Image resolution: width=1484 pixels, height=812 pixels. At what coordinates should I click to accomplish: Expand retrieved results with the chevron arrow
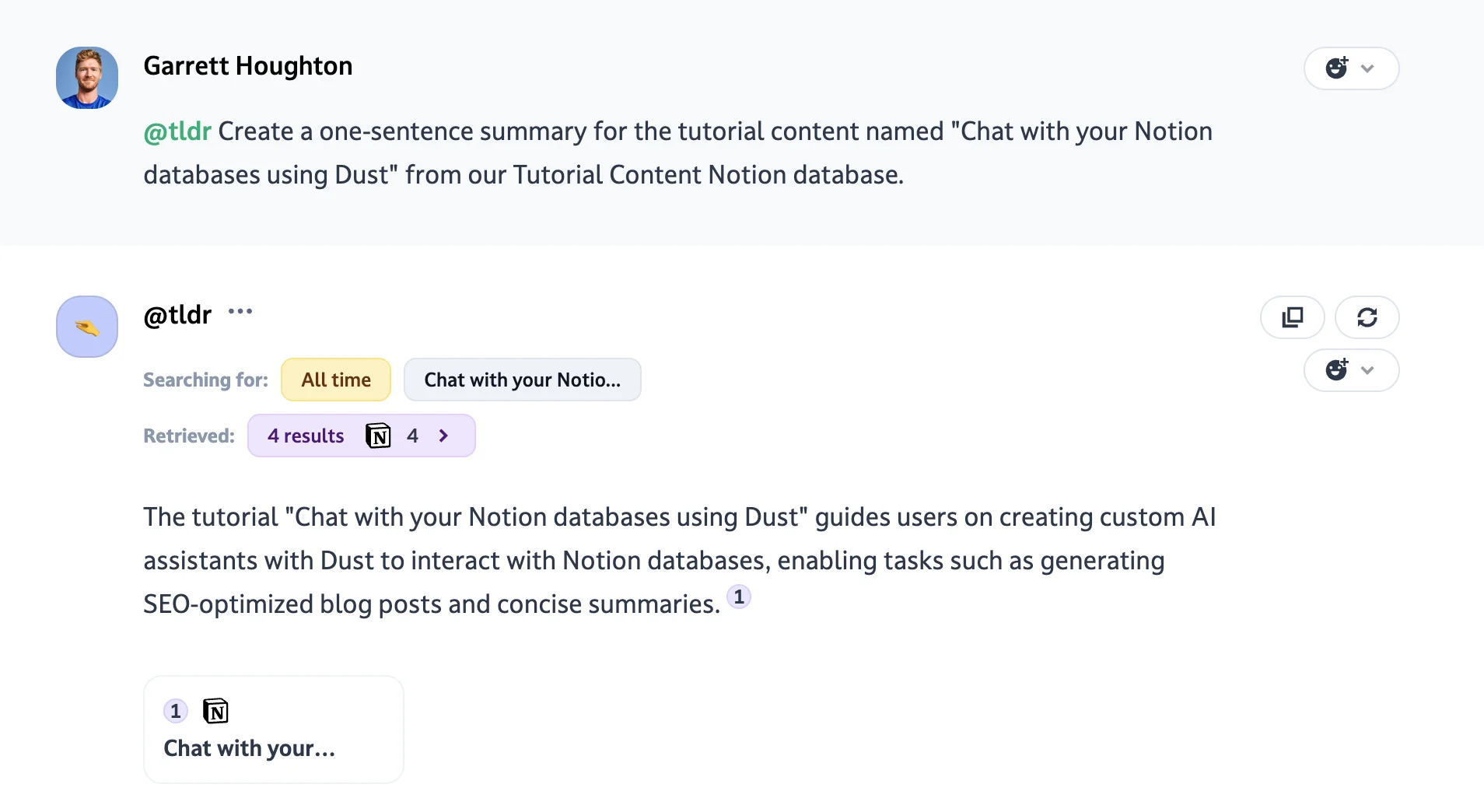(443, 436)
